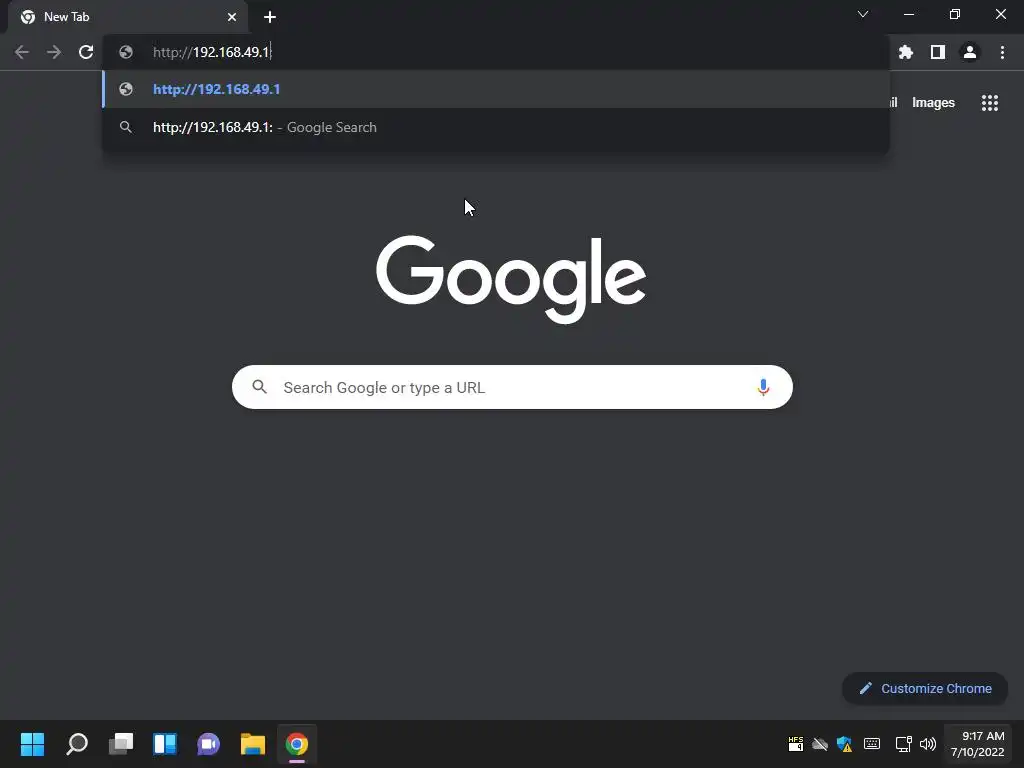
Task: Open network status tray icon
Action: pos(904,744)
